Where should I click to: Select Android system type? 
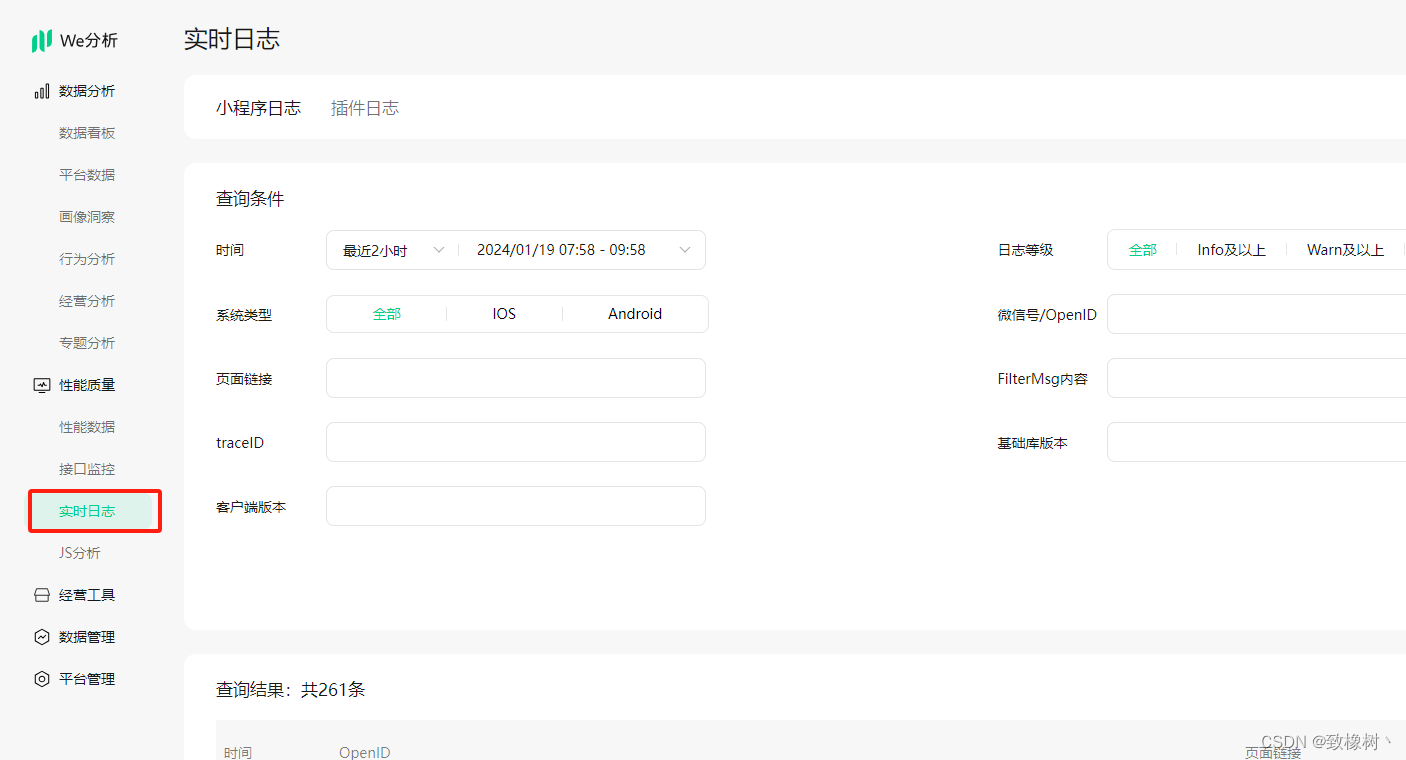pyautogui.click(x=635, y=314)
